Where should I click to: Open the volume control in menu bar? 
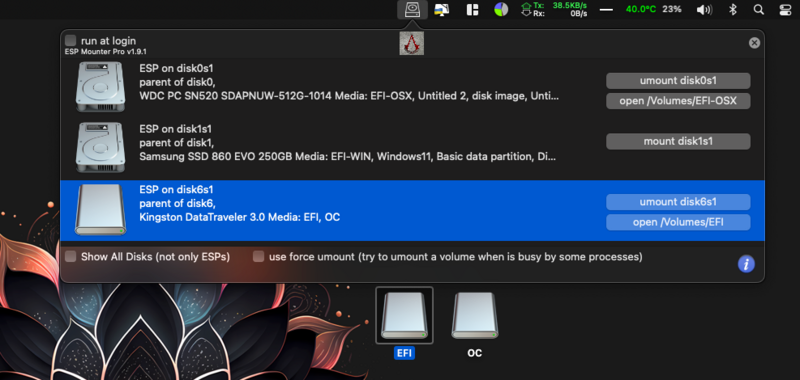[704, 9]
